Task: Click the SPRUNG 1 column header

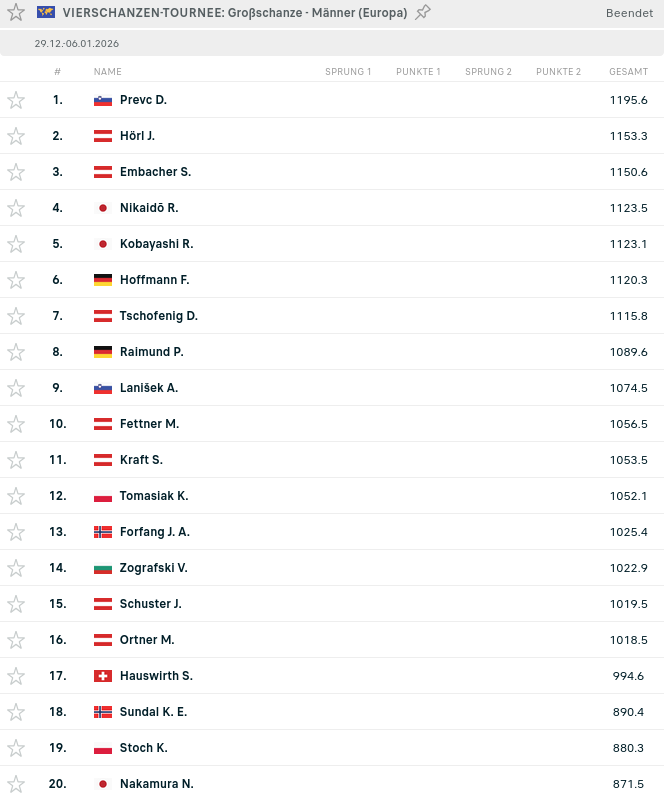Action: point(348,72)
